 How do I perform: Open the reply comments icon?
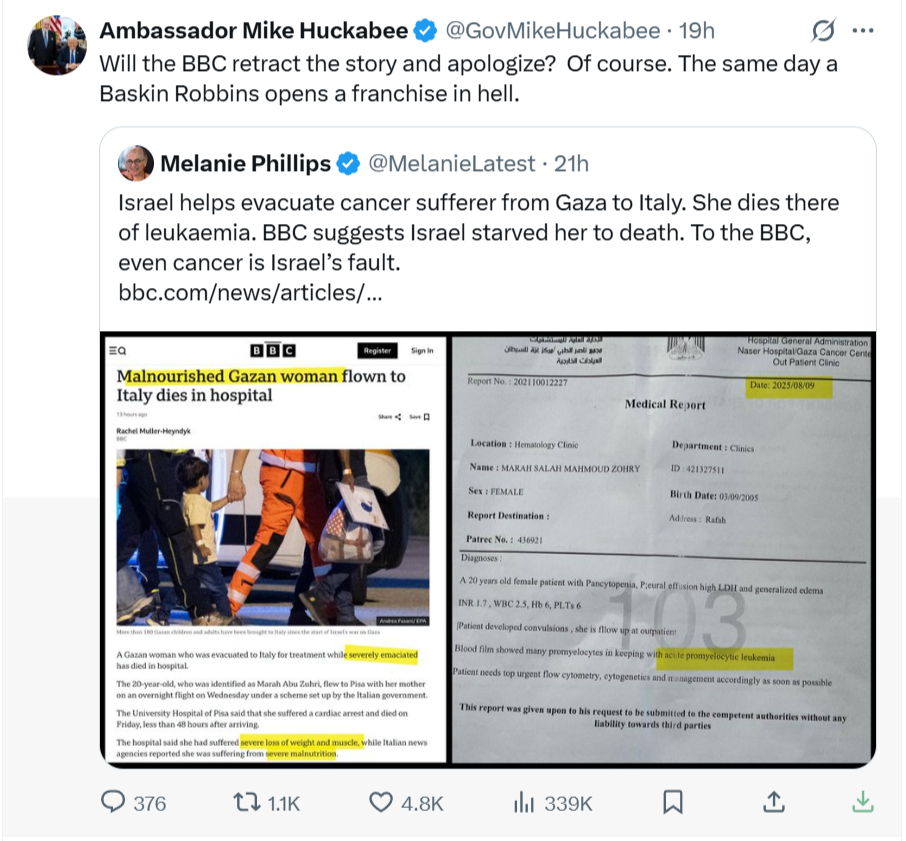pos(113,802)
